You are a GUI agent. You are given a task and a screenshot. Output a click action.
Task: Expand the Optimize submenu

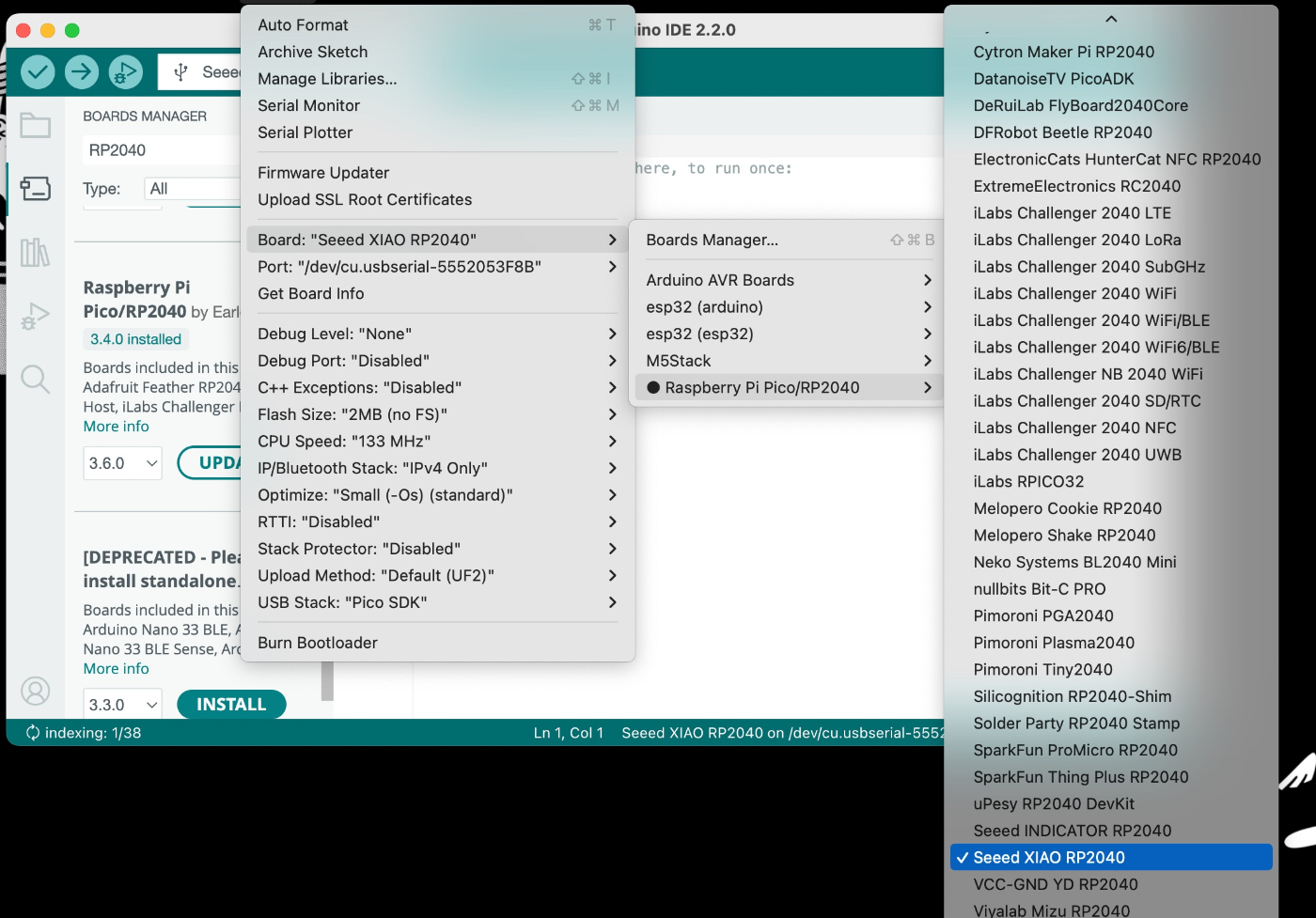coord(437,495)
